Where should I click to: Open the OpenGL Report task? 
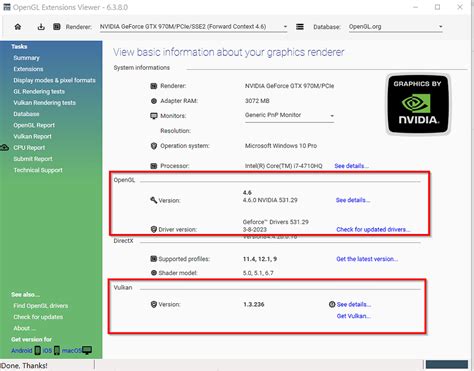(34, 125)
